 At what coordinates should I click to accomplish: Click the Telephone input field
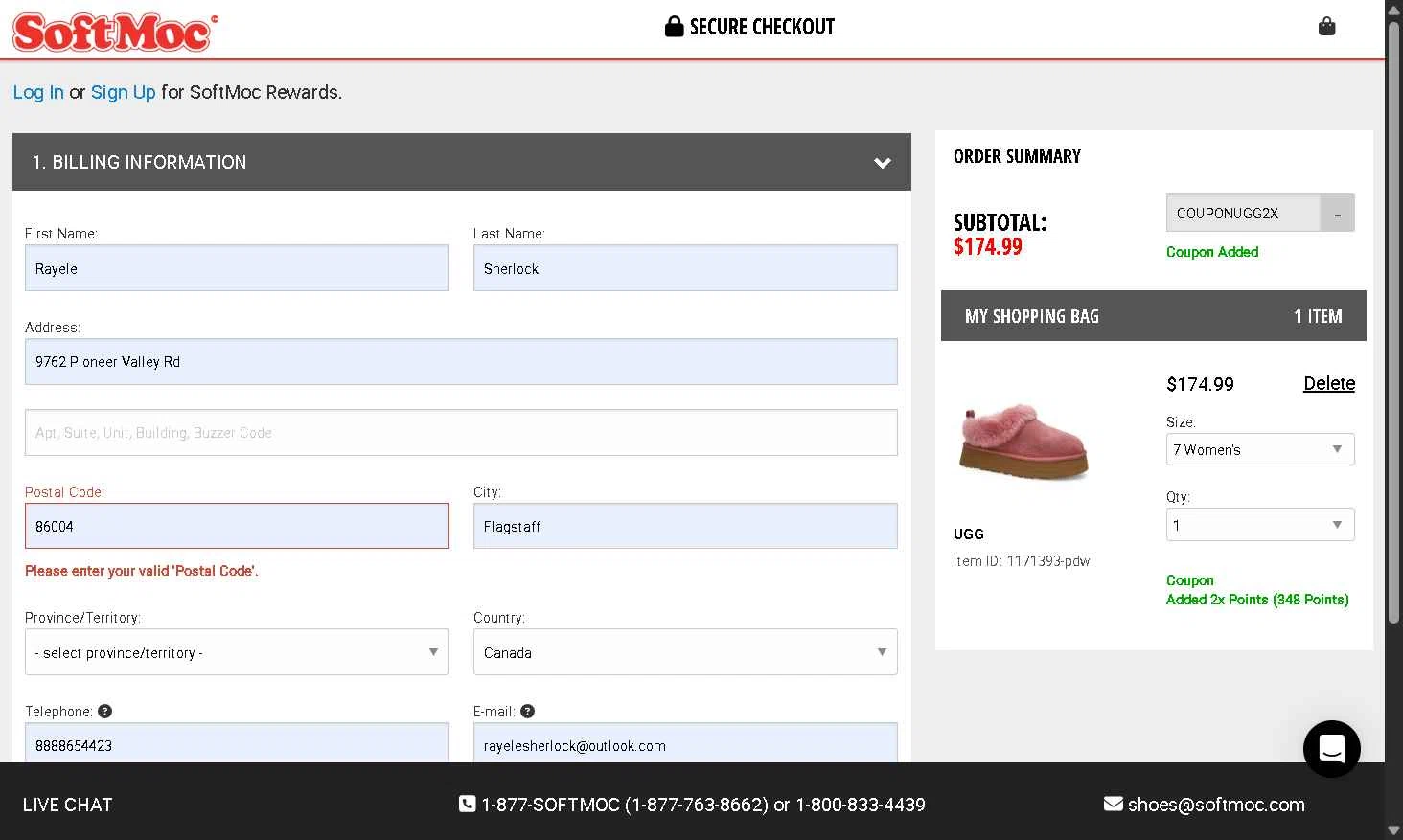coord(237,743)
